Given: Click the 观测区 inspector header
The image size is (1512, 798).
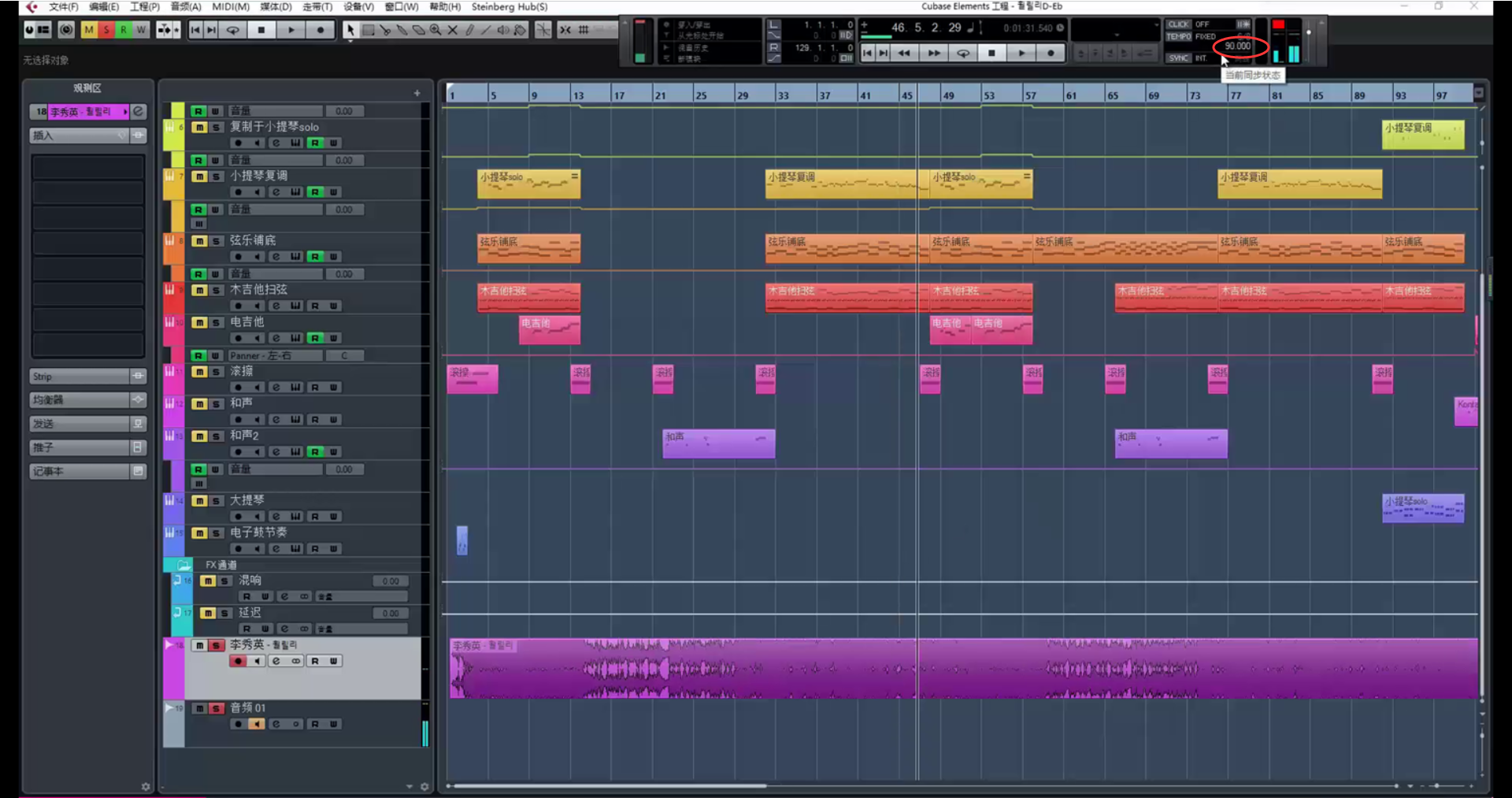Looking at the screenshot, I should (87, 88).
